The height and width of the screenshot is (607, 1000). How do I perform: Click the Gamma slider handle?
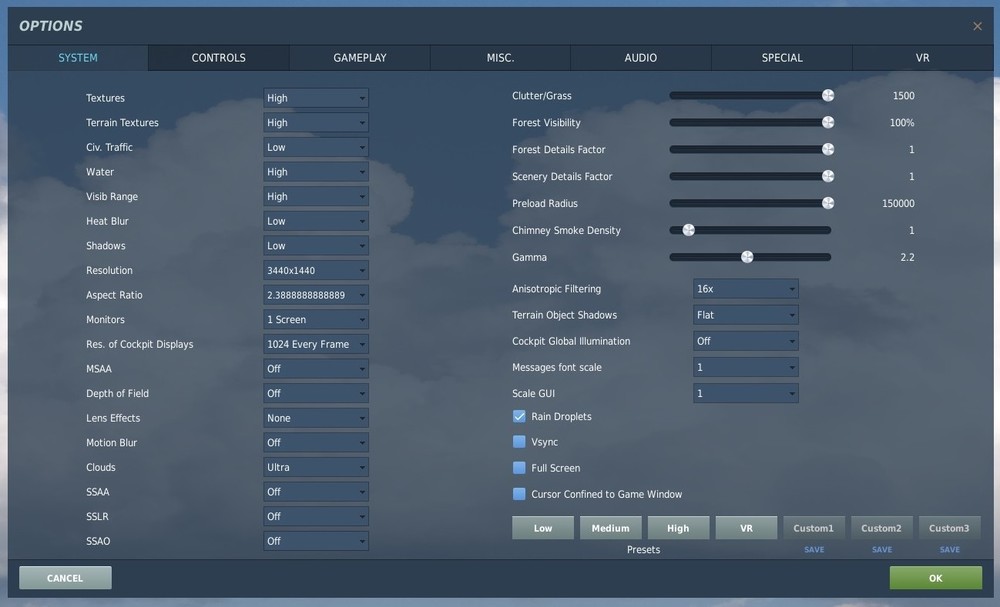[x=747, y=256]
